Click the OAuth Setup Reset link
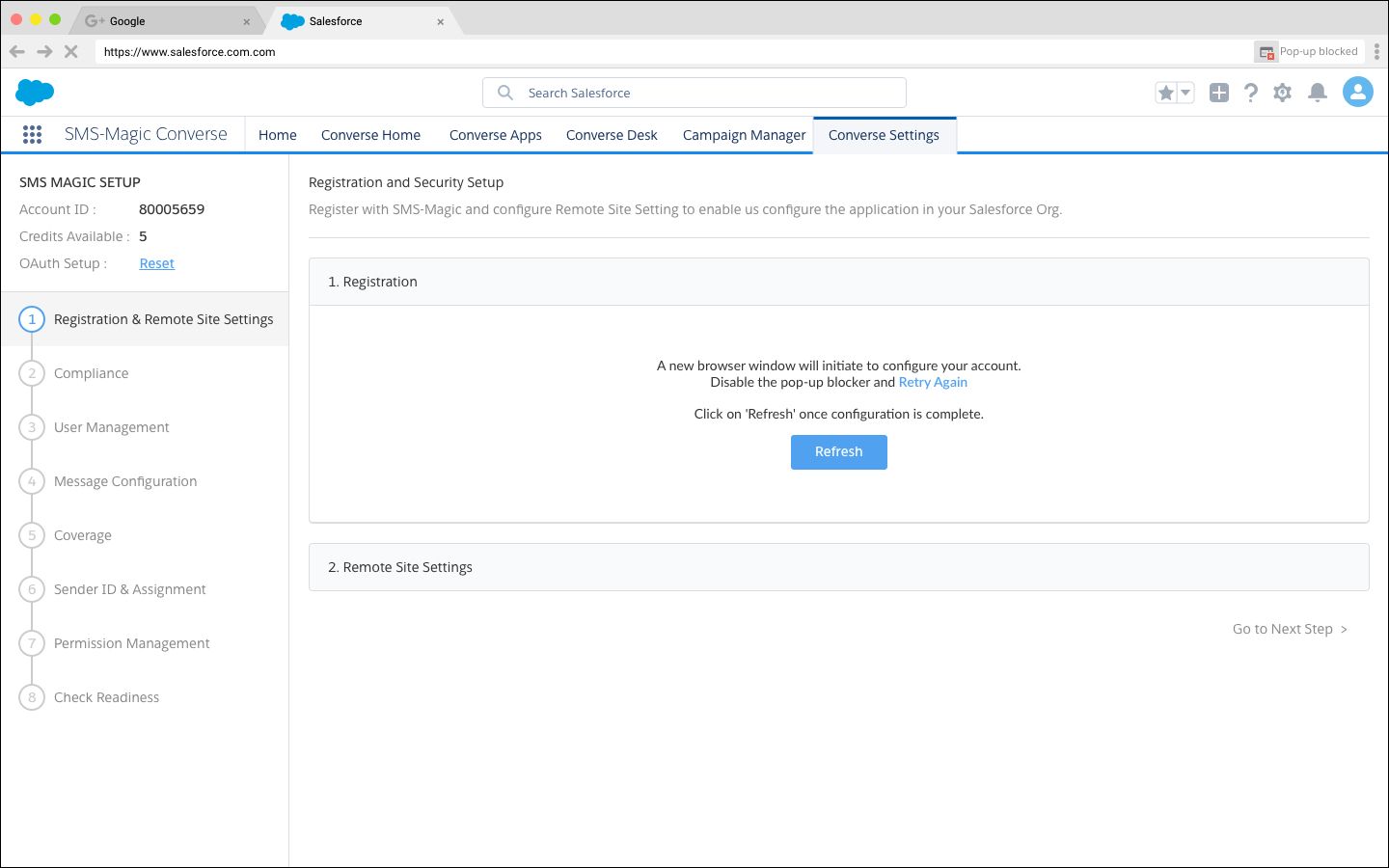Viewport: 1389px width, 868px height. (156, 263)
